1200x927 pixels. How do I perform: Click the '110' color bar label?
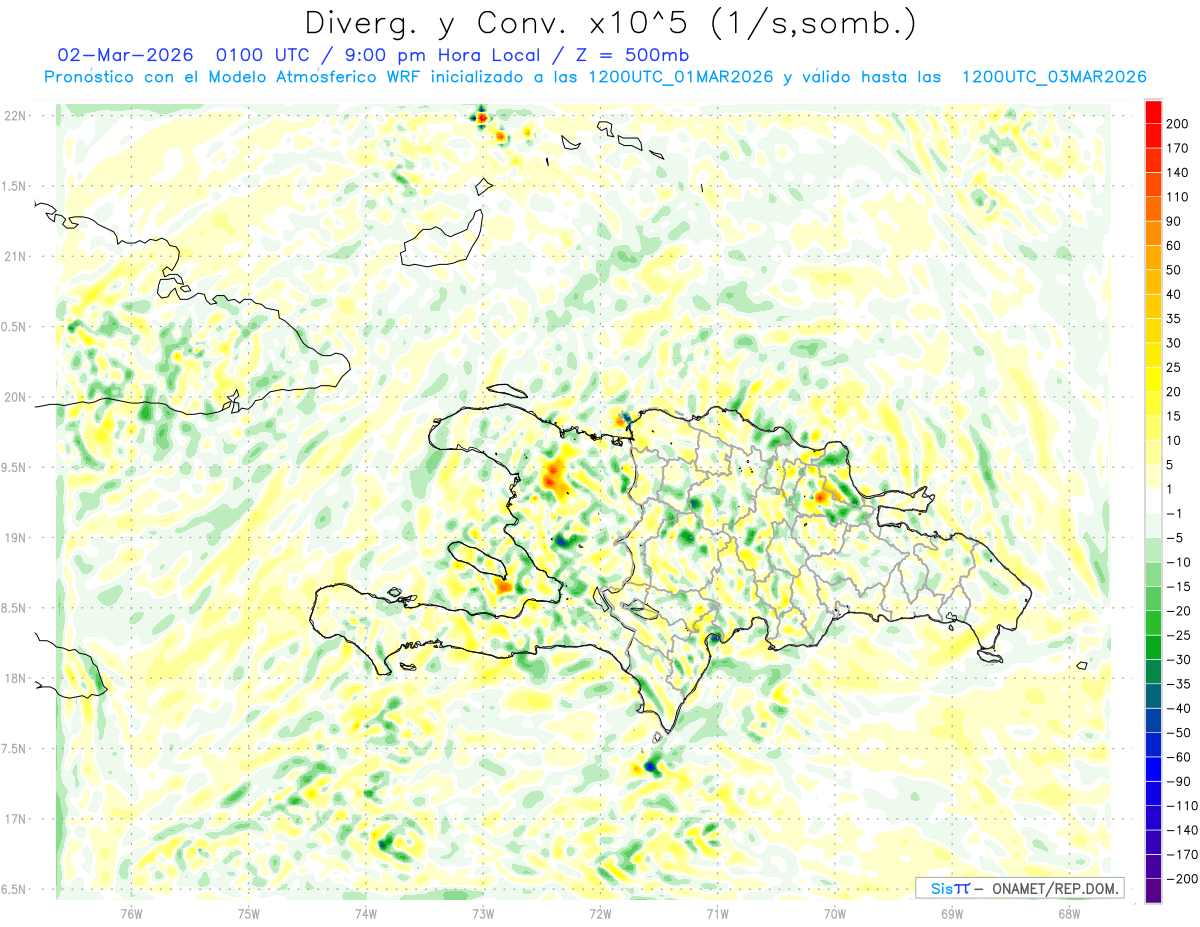[x=1179, y=197]
